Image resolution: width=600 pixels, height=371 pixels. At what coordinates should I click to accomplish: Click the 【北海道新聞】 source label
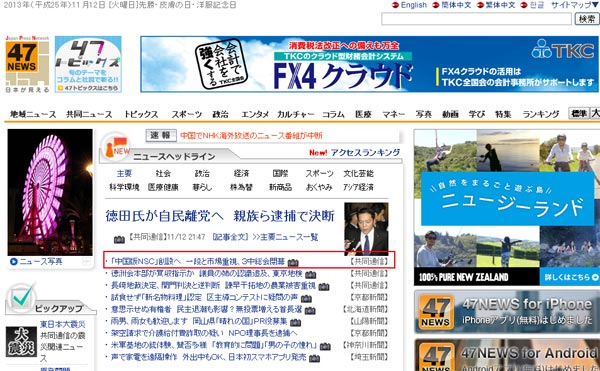[x=366, y=309]
